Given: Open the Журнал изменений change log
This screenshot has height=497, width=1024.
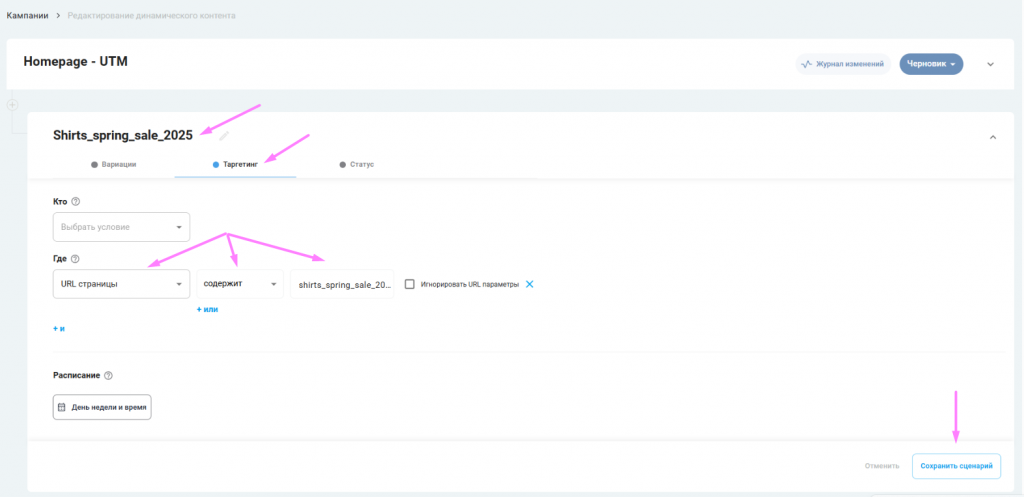Looking at the screenshot, I should [843, 64].
